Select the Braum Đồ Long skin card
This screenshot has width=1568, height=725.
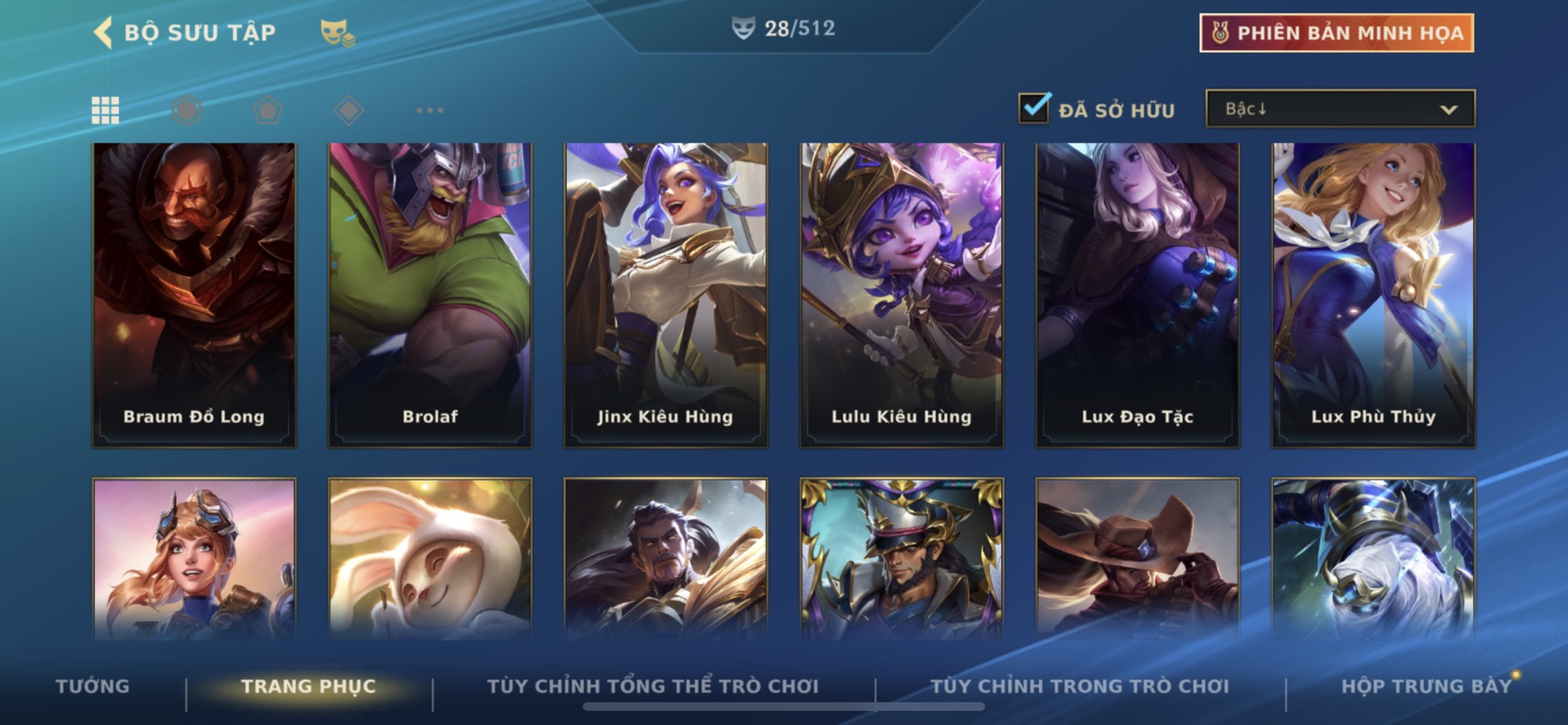pyautogui.click(x=194, y=295)
